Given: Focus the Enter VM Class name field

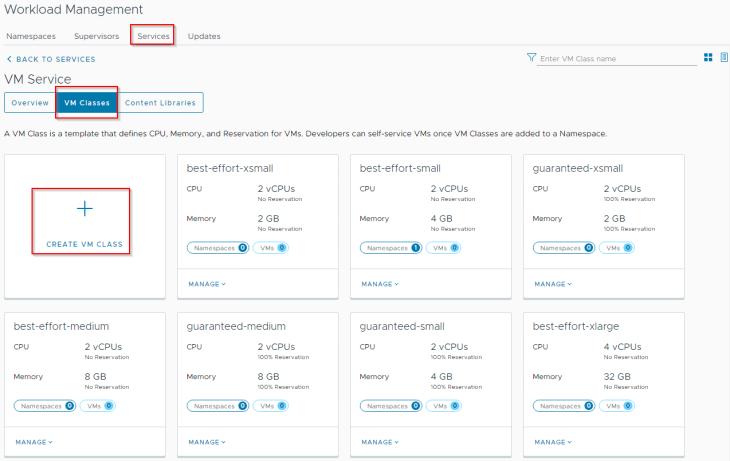Looking at the screenshot, I should tap(616, 59).
